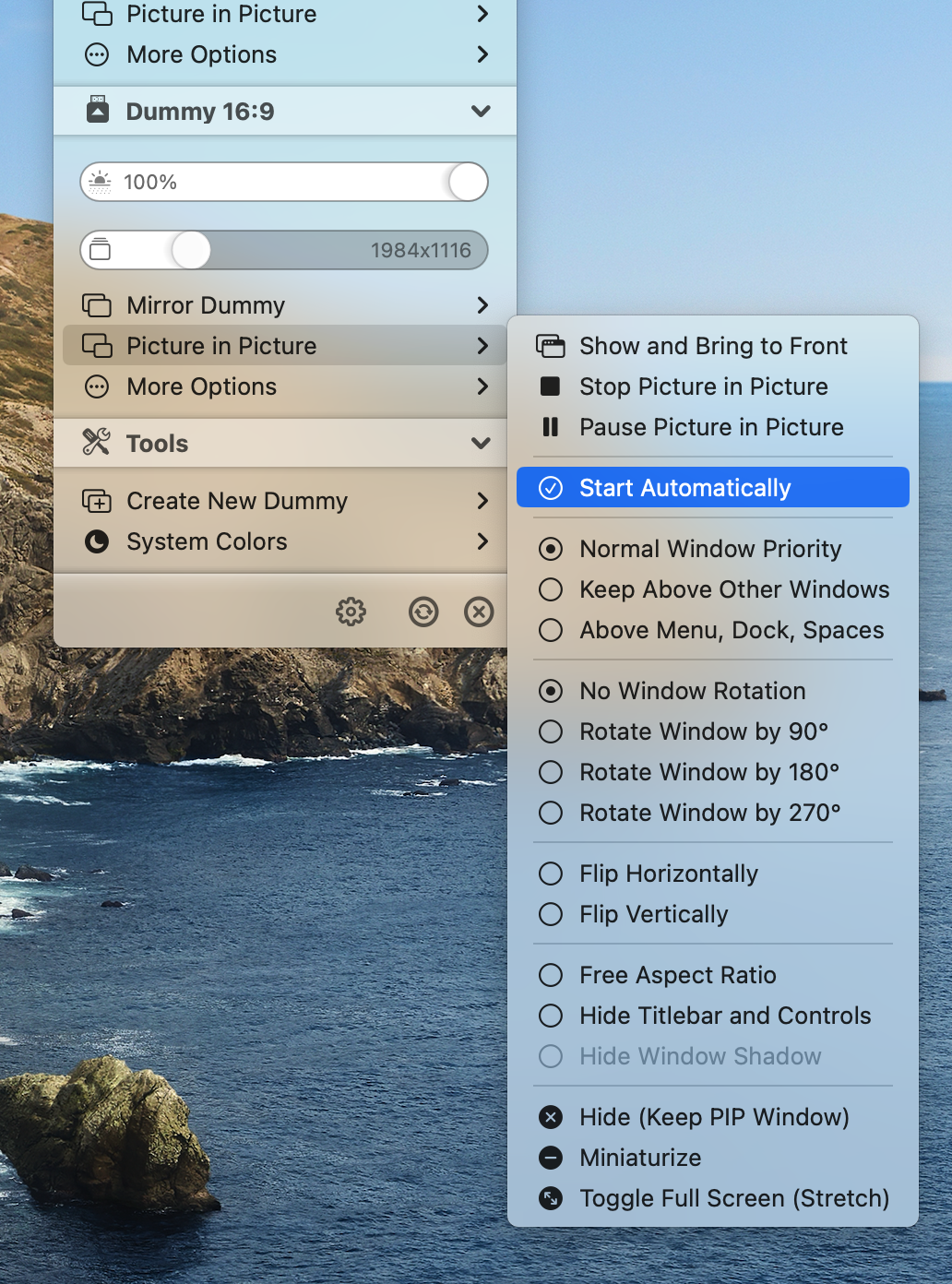
Task: Click the Tools wrench icon
Action: click(x=97, y=443)
